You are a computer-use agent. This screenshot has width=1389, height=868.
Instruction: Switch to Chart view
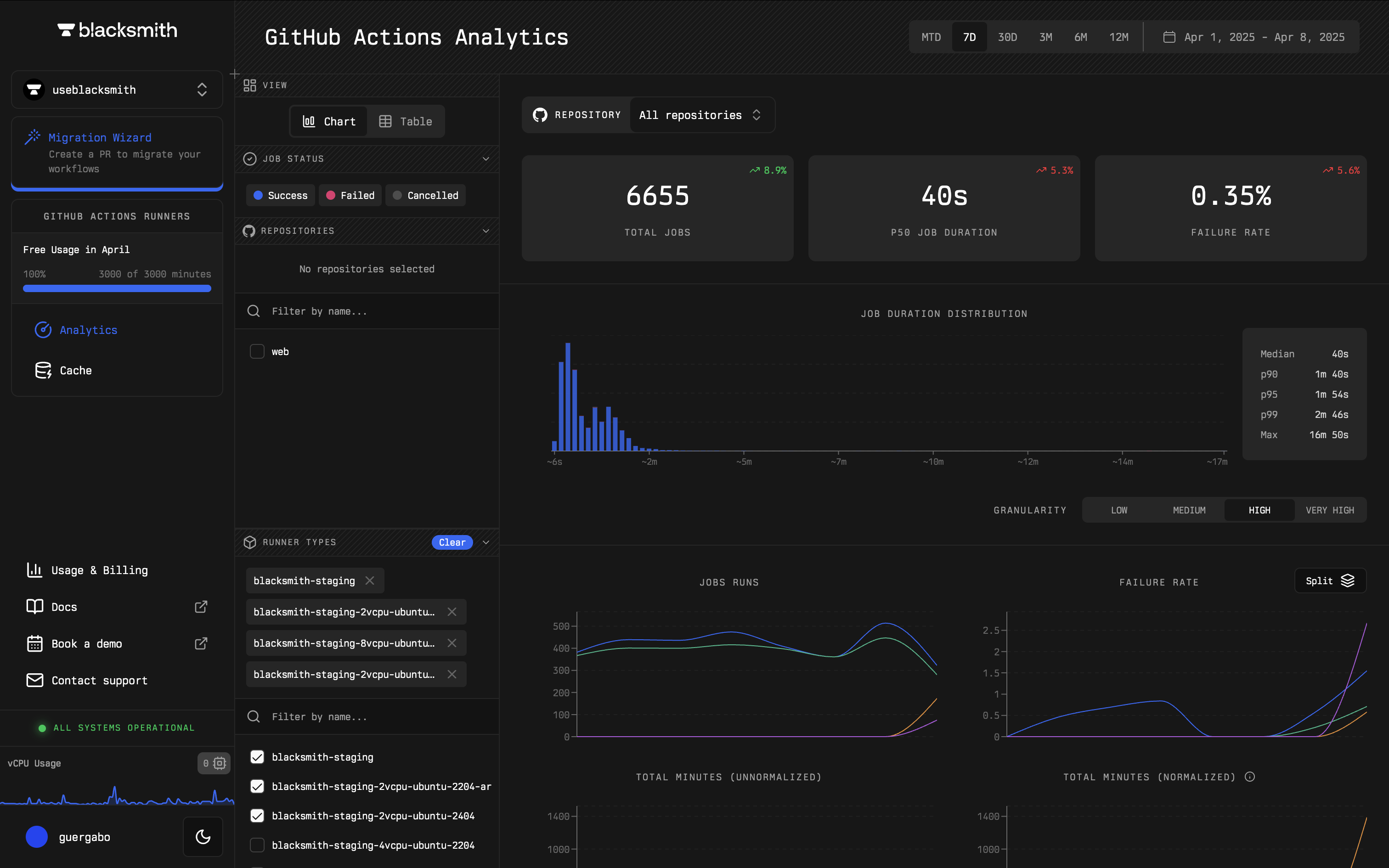[x=329, y=121]
